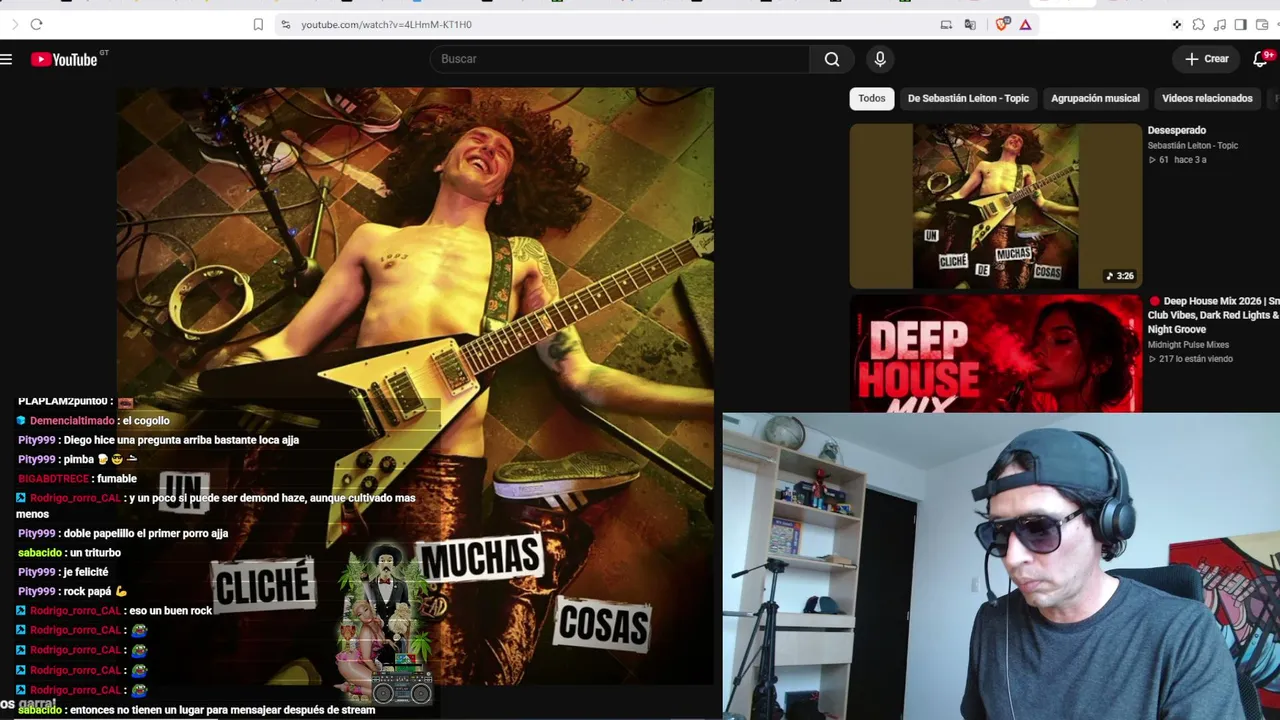Open the Brave Shields lion icon

[1002, 24]
